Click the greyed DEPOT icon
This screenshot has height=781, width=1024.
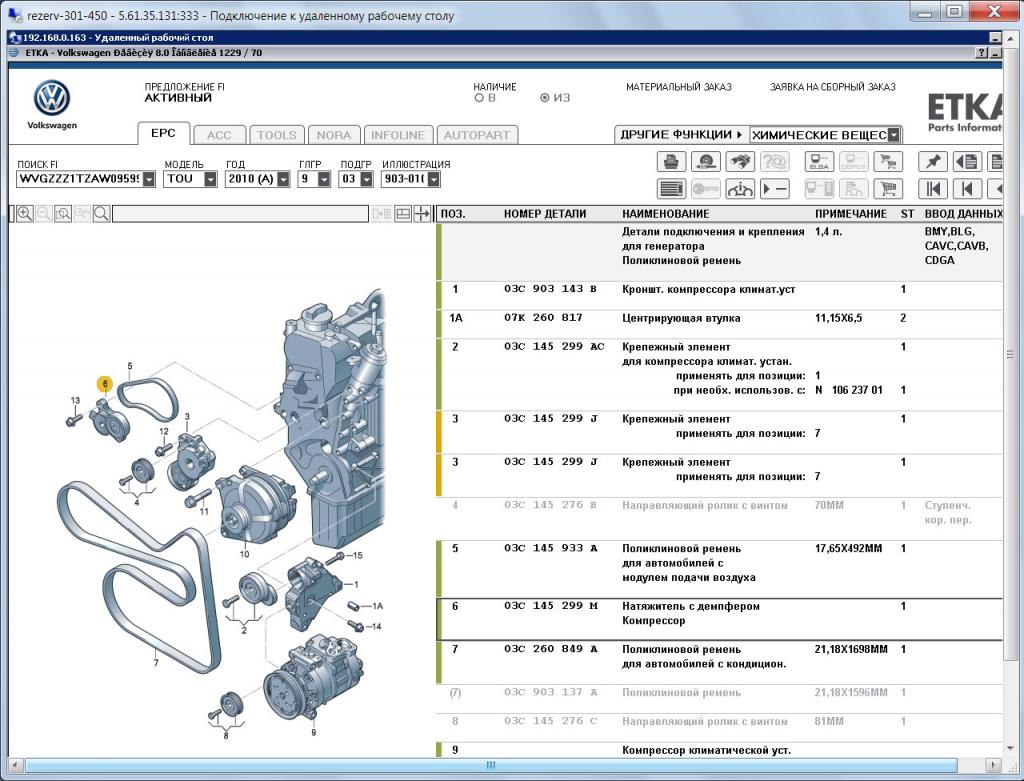tap(853, 161)
